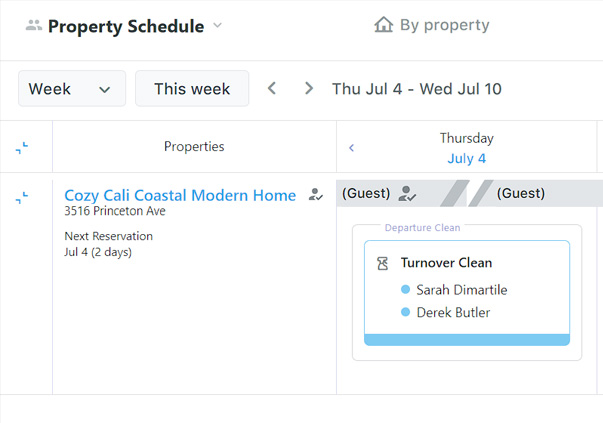This screenshot has height=423, width=603.
Task: Click the blue bar on Turnover card
Action: point(467,339)
